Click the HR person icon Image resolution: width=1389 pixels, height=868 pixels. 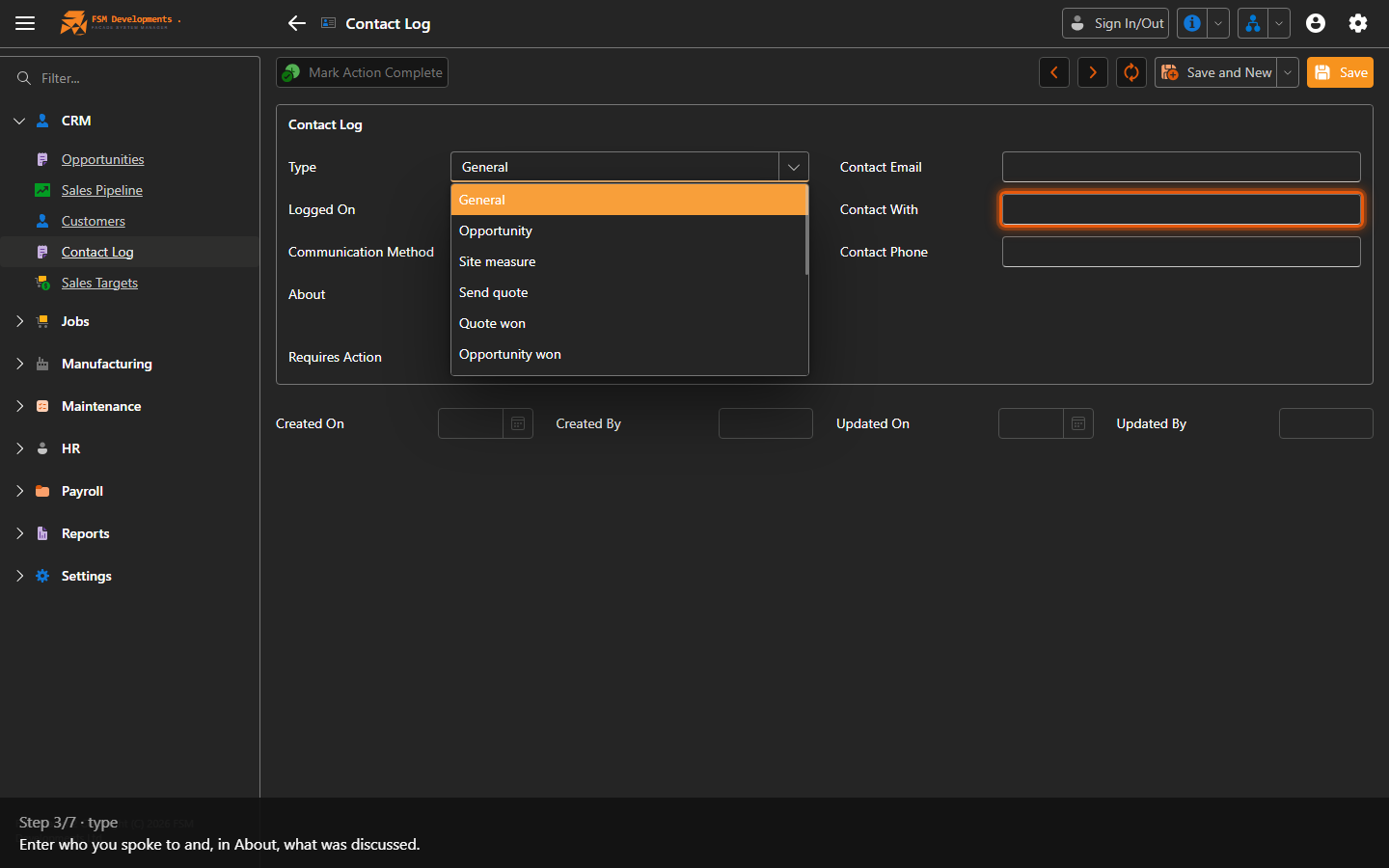[42, 448]
